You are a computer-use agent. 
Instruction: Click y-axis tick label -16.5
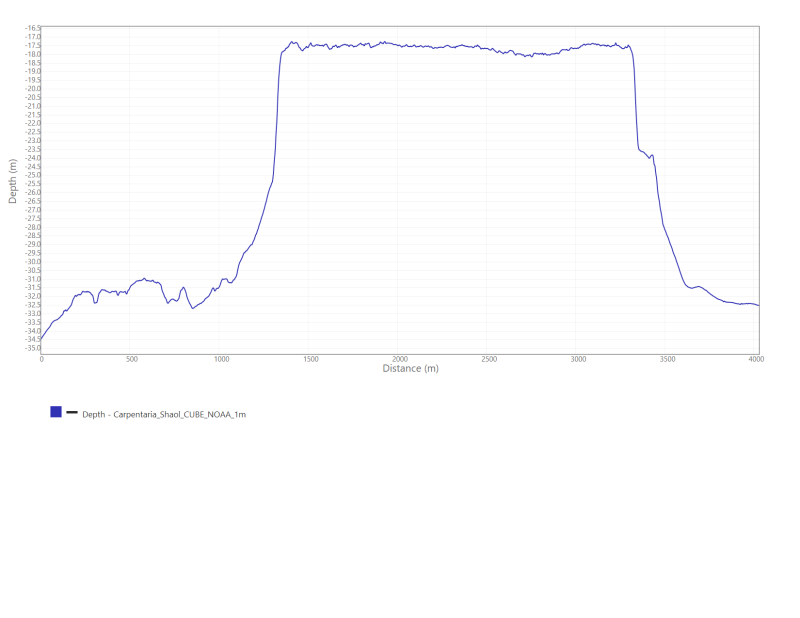pyautogui.click(x=32, y=28)
